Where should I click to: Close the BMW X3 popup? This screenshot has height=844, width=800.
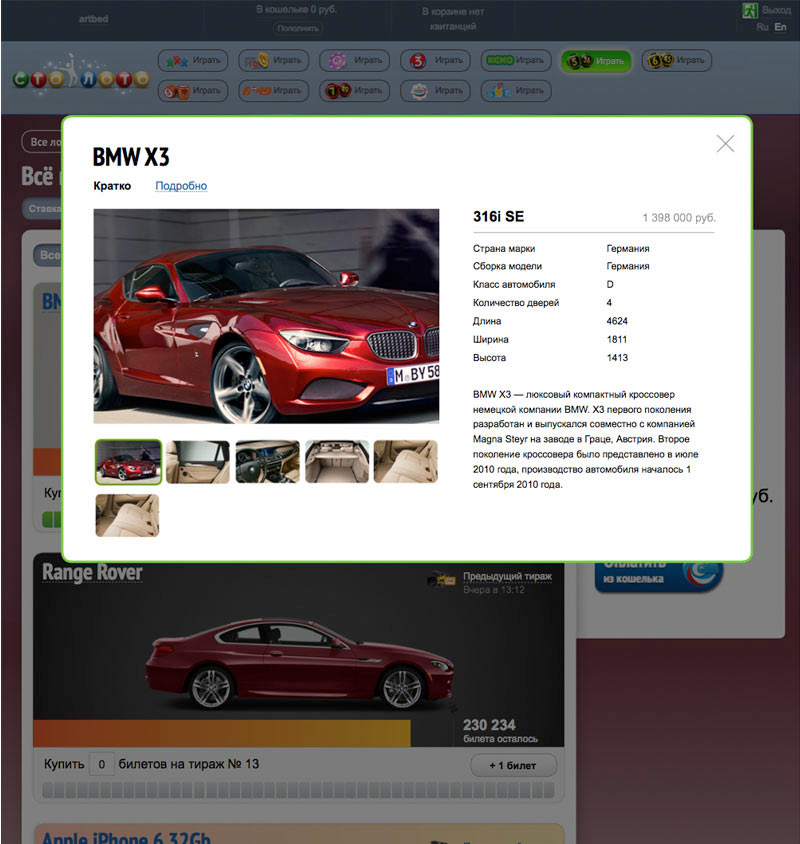[725, 144]
